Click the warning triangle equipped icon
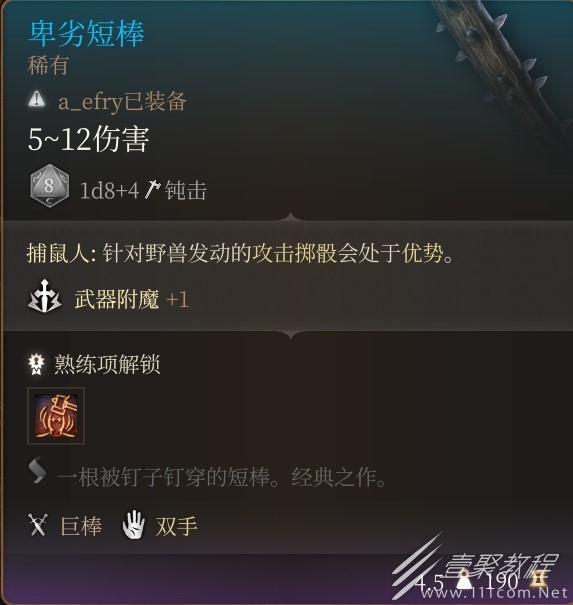 click(x=37, y=99)
